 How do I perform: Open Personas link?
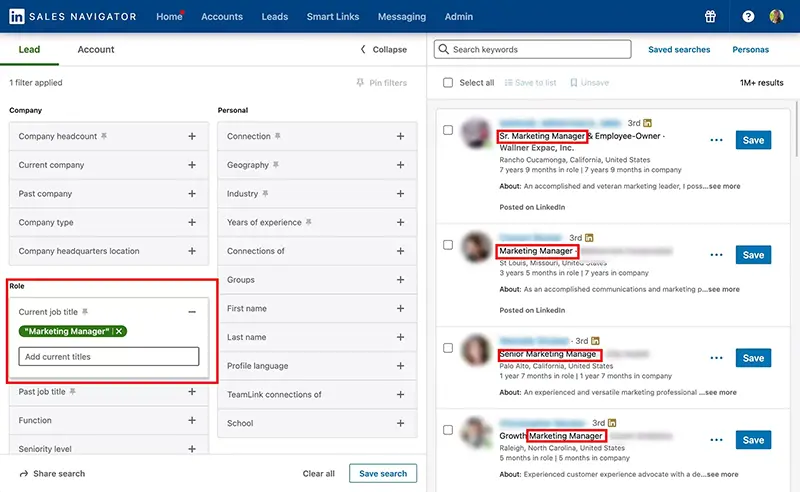point(751,50)
